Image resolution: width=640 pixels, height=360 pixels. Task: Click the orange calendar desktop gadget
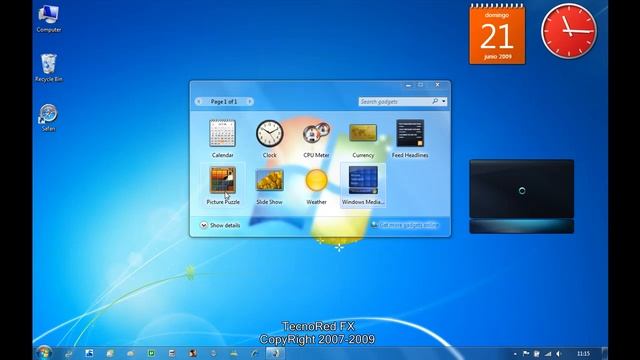[x=497, y=34]
